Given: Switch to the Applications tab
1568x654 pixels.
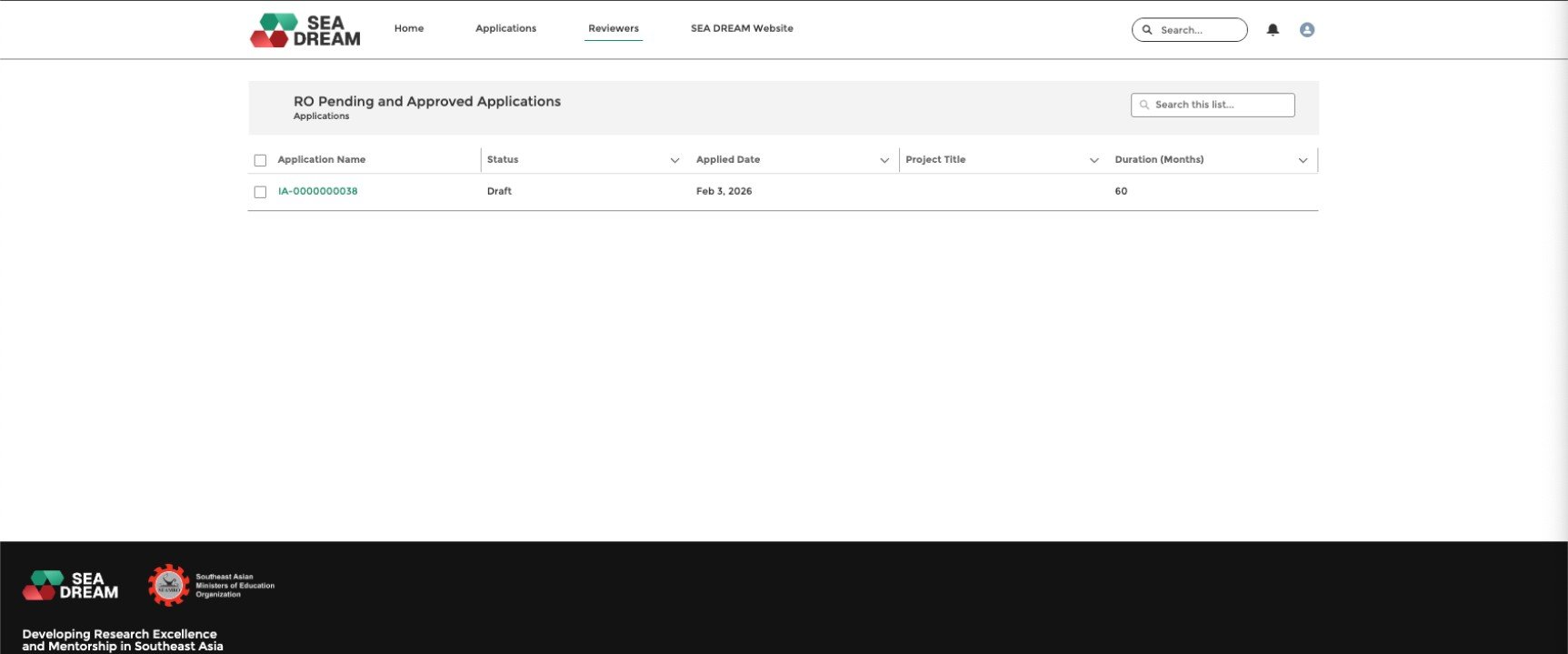Looking at the screenshot, I should coord(505,28).
